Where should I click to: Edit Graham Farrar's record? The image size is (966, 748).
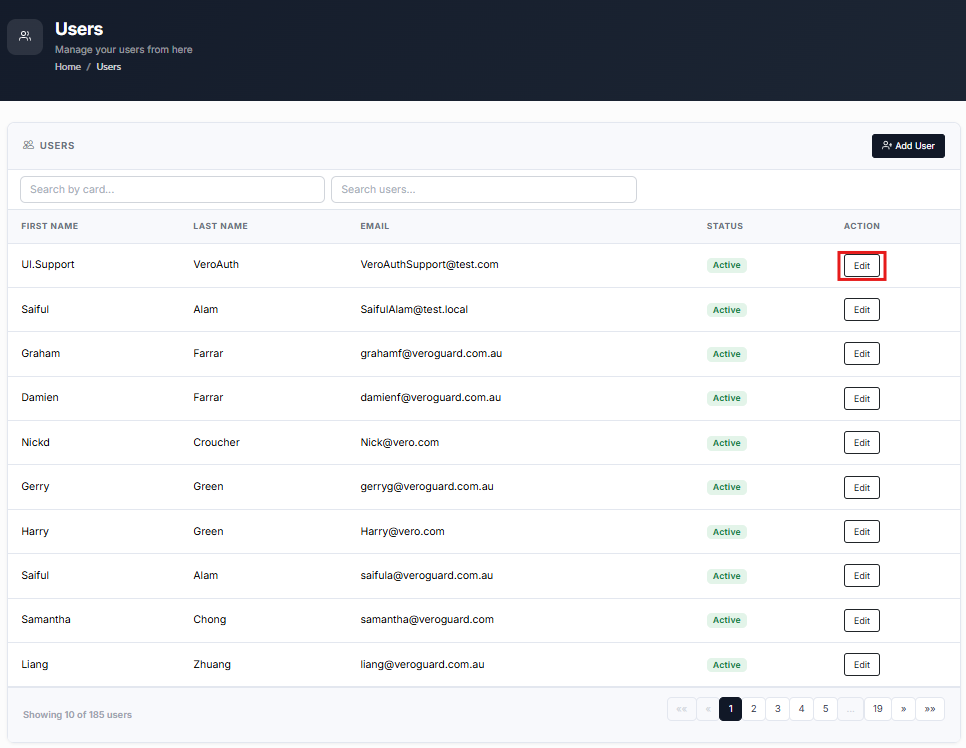click(861, 354)
